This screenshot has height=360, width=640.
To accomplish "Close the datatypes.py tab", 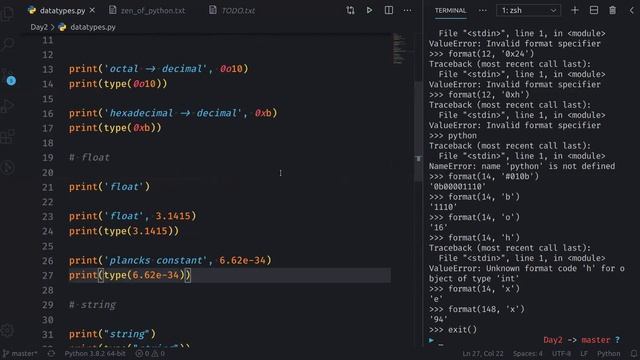I will [x=92, y=10].
